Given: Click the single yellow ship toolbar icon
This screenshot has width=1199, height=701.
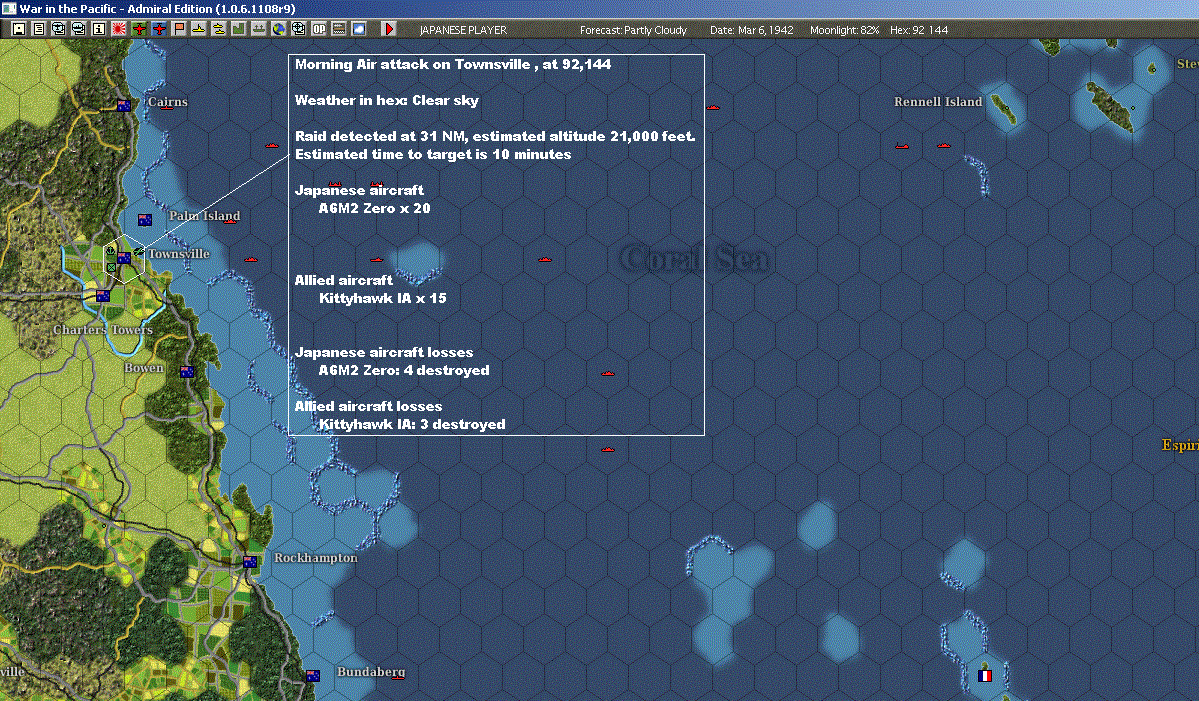Looking at the screenshot, I should [199, 29].
